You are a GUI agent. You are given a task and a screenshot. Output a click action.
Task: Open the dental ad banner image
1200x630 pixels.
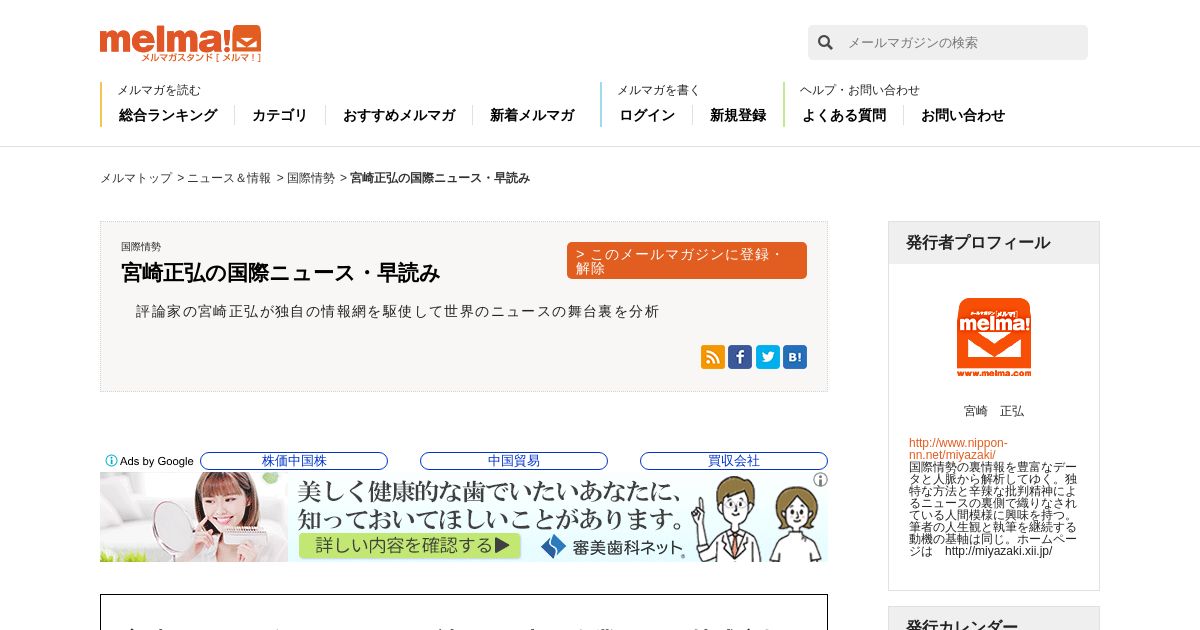[464, 517]
